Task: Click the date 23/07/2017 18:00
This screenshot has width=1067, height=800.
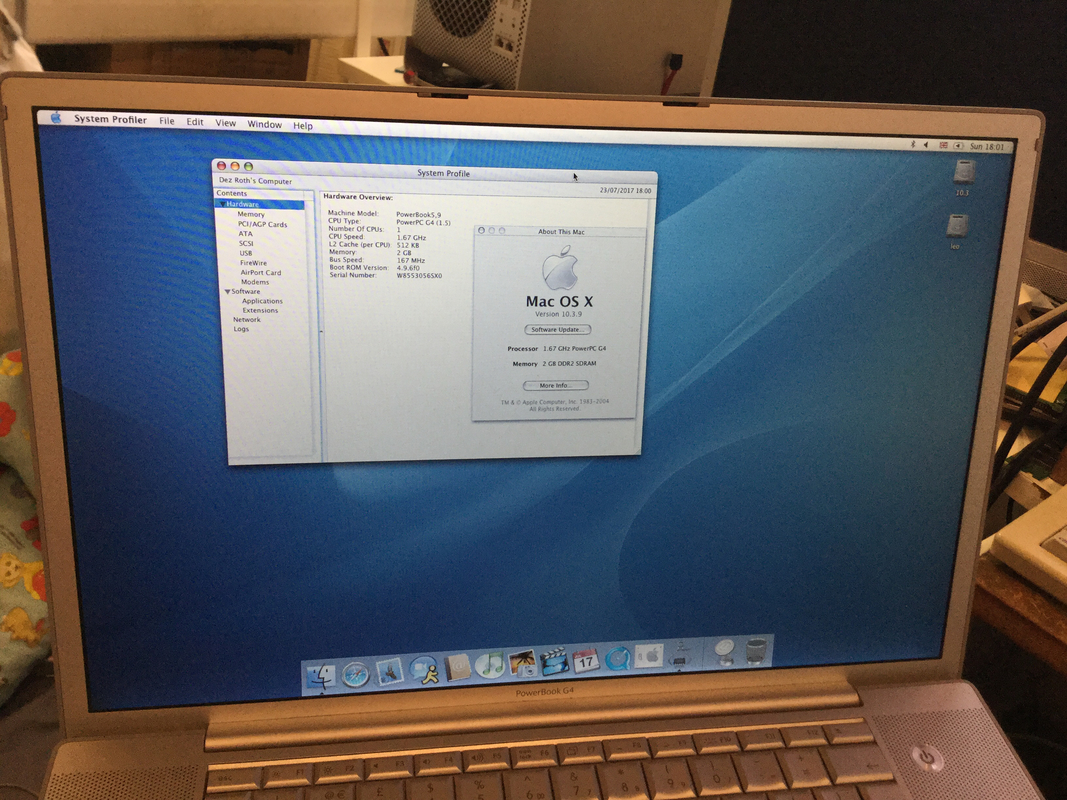Action: [625, 190]
